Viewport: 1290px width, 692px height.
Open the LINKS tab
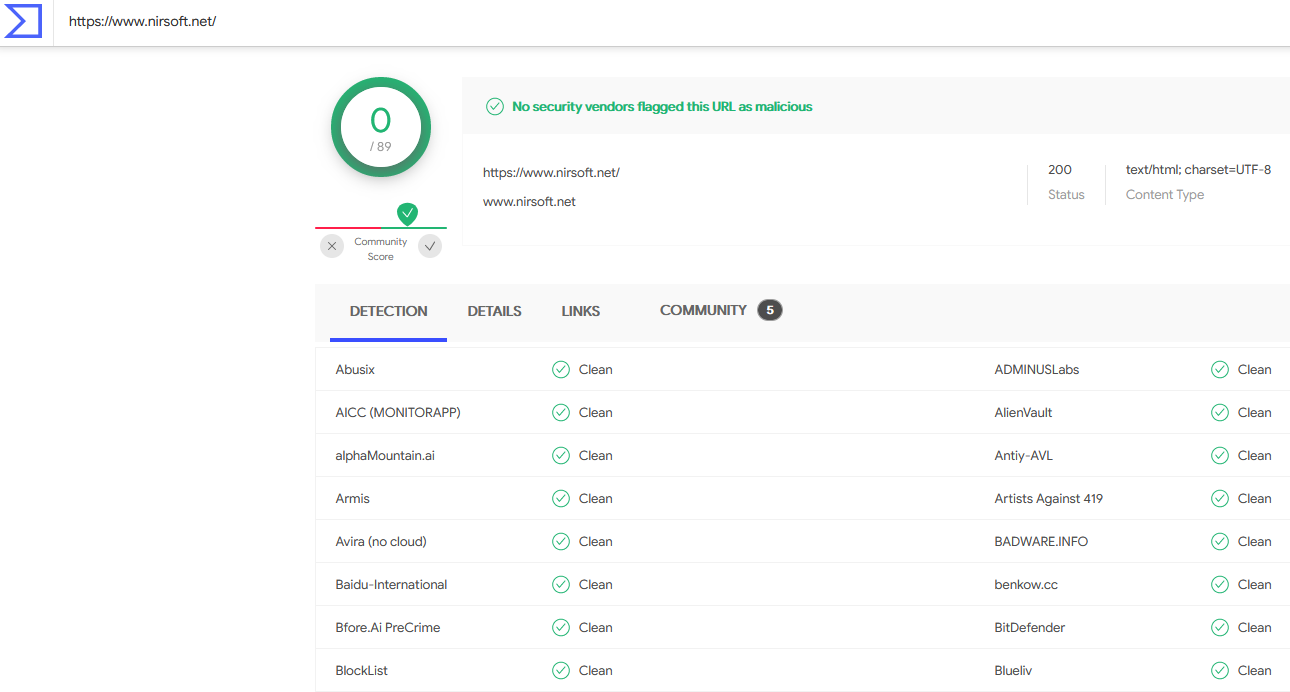(x=580, y=311)
